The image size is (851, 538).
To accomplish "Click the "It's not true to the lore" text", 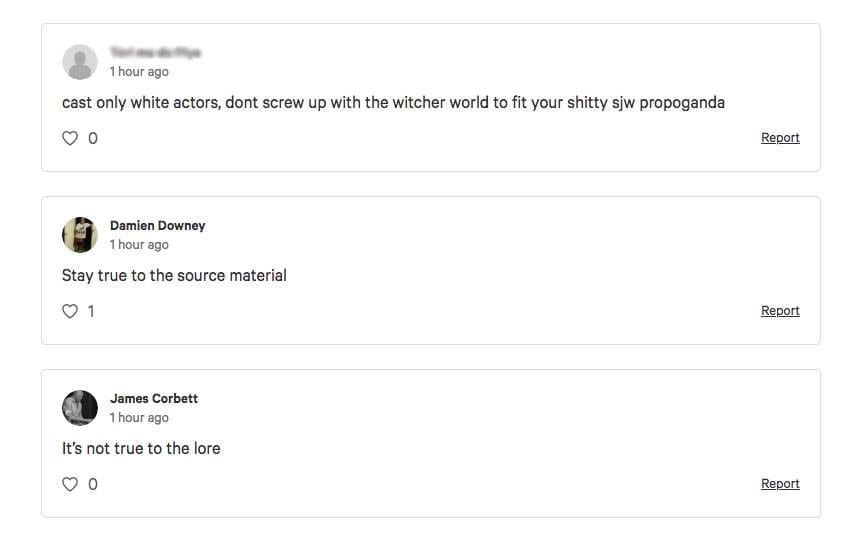I will point(141,448).
